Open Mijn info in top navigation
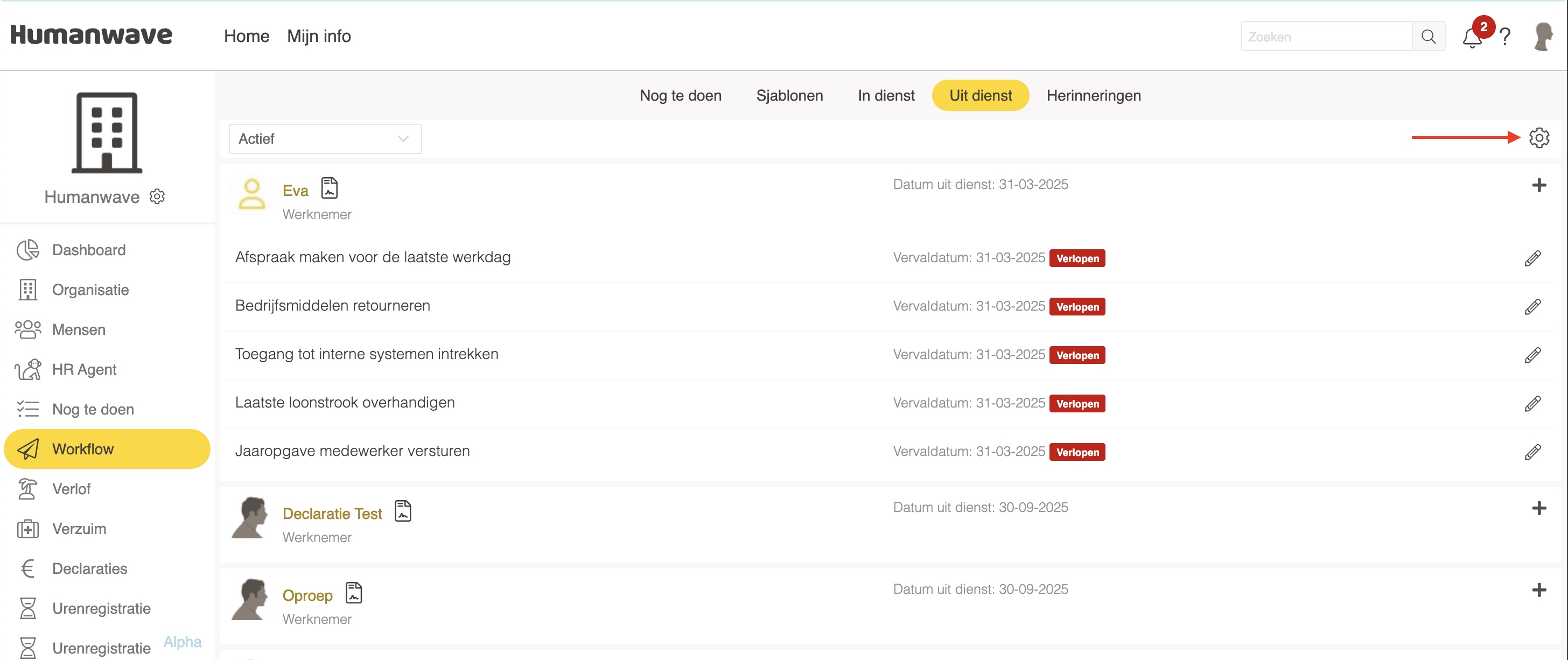 pyautogui.click(x=319, y=37)
